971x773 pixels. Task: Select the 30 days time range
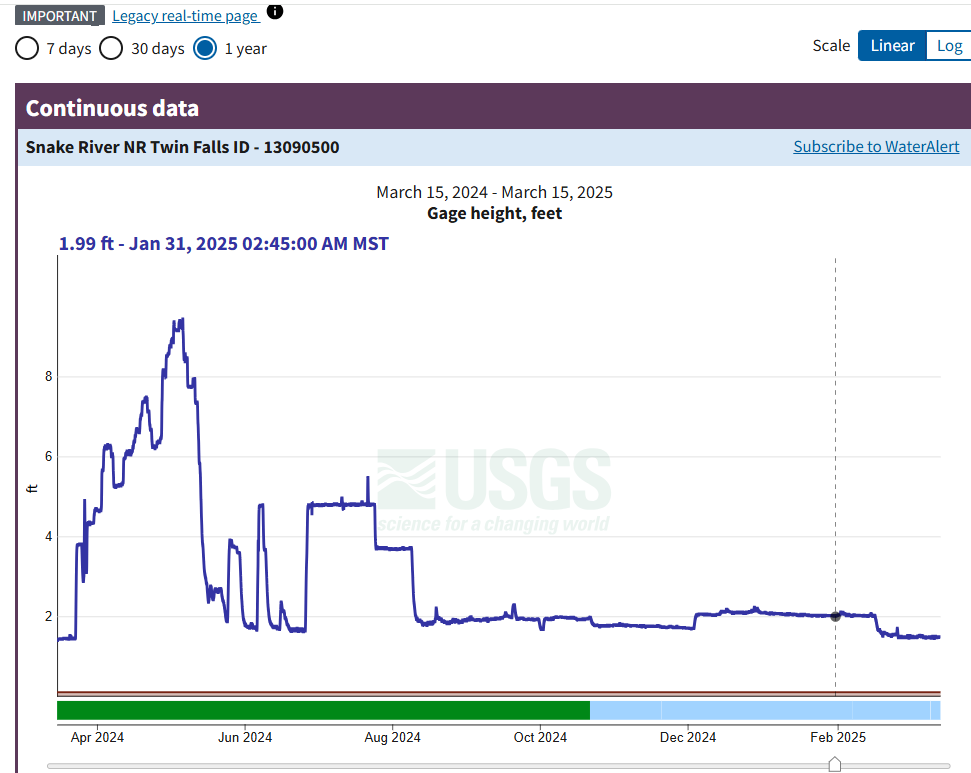(111, 48)
